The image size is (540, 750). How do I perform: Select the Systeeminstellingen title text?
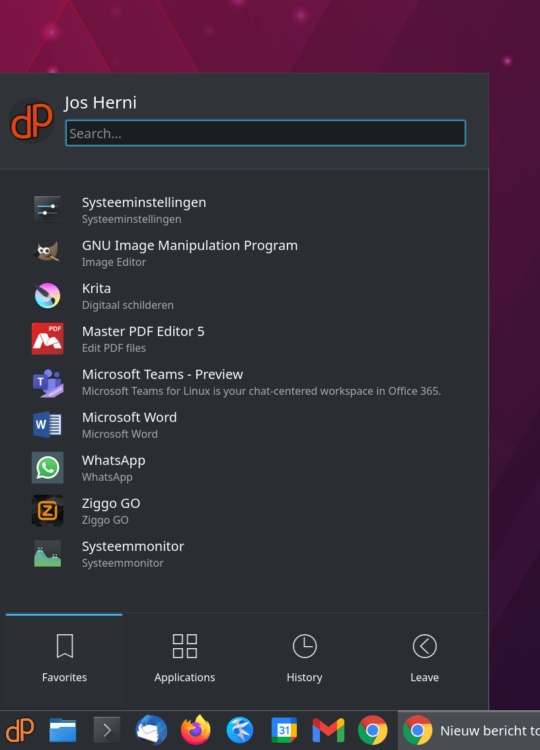click(144, 203)
